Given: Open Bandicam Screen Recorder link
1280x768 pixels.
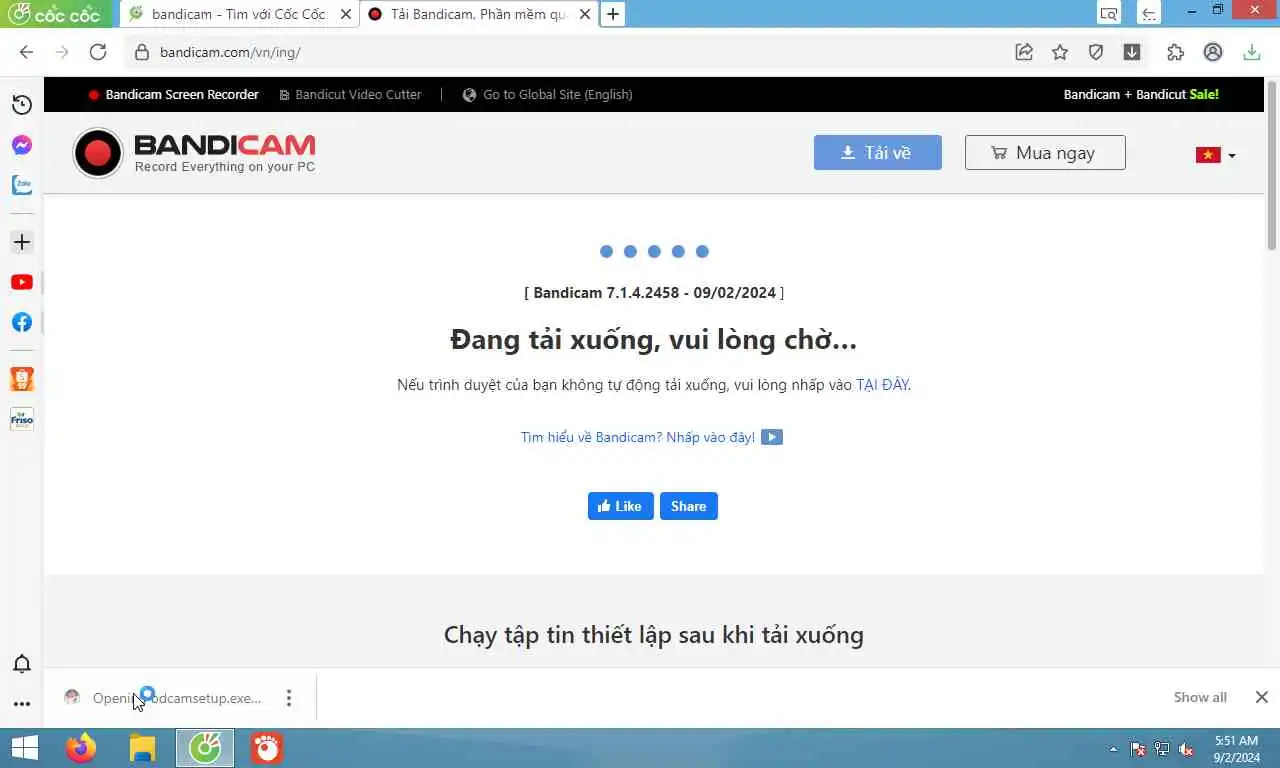Looking at the screenshot, I should pos(174,94).
